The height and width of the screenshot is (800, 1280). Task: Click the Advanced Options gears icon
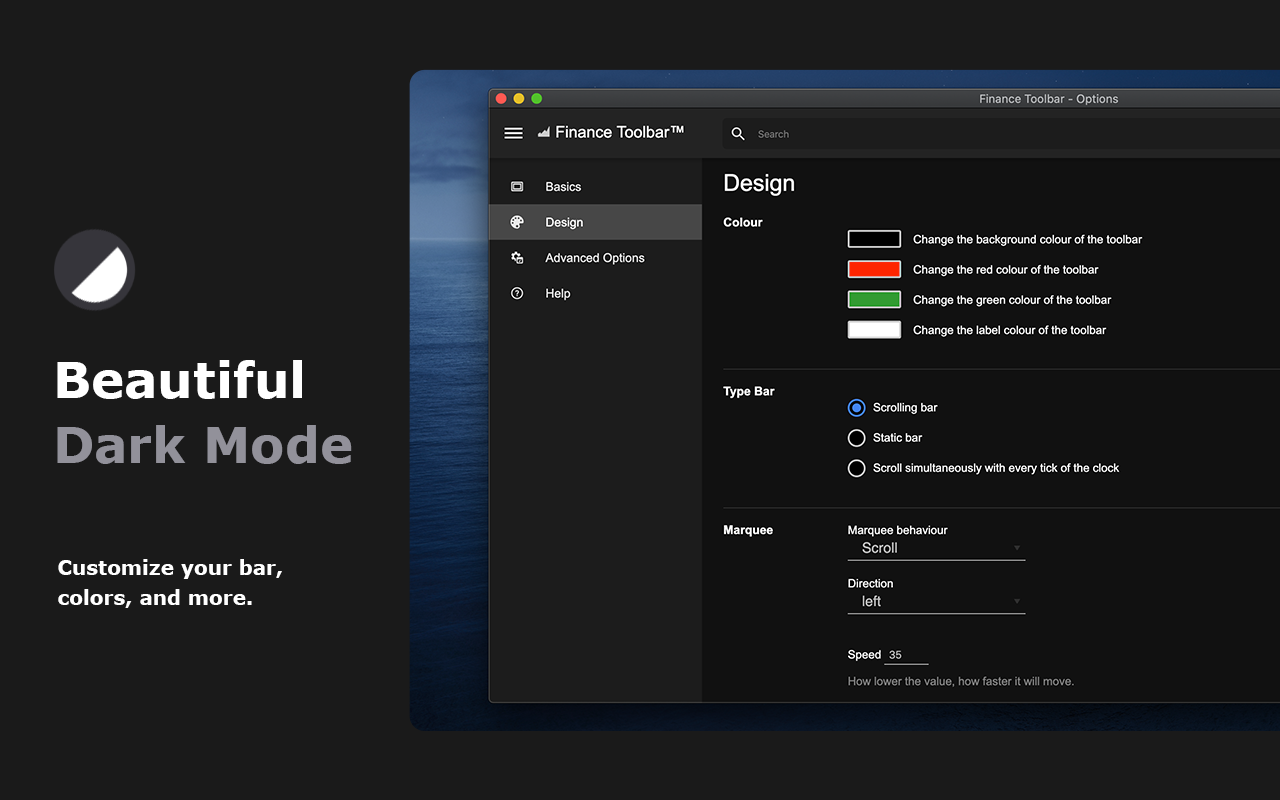517,258
